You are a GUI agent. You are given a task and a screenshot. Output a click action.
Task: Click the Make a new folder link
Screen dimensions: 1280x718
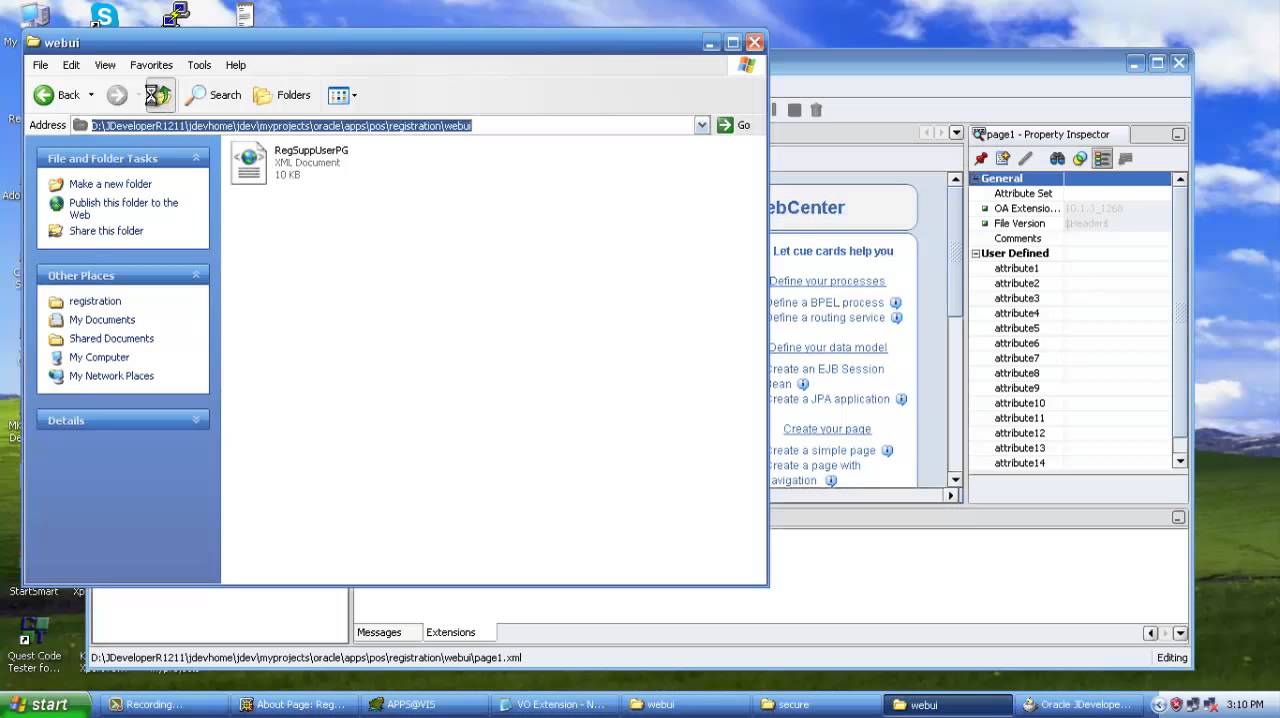(110, 184)
